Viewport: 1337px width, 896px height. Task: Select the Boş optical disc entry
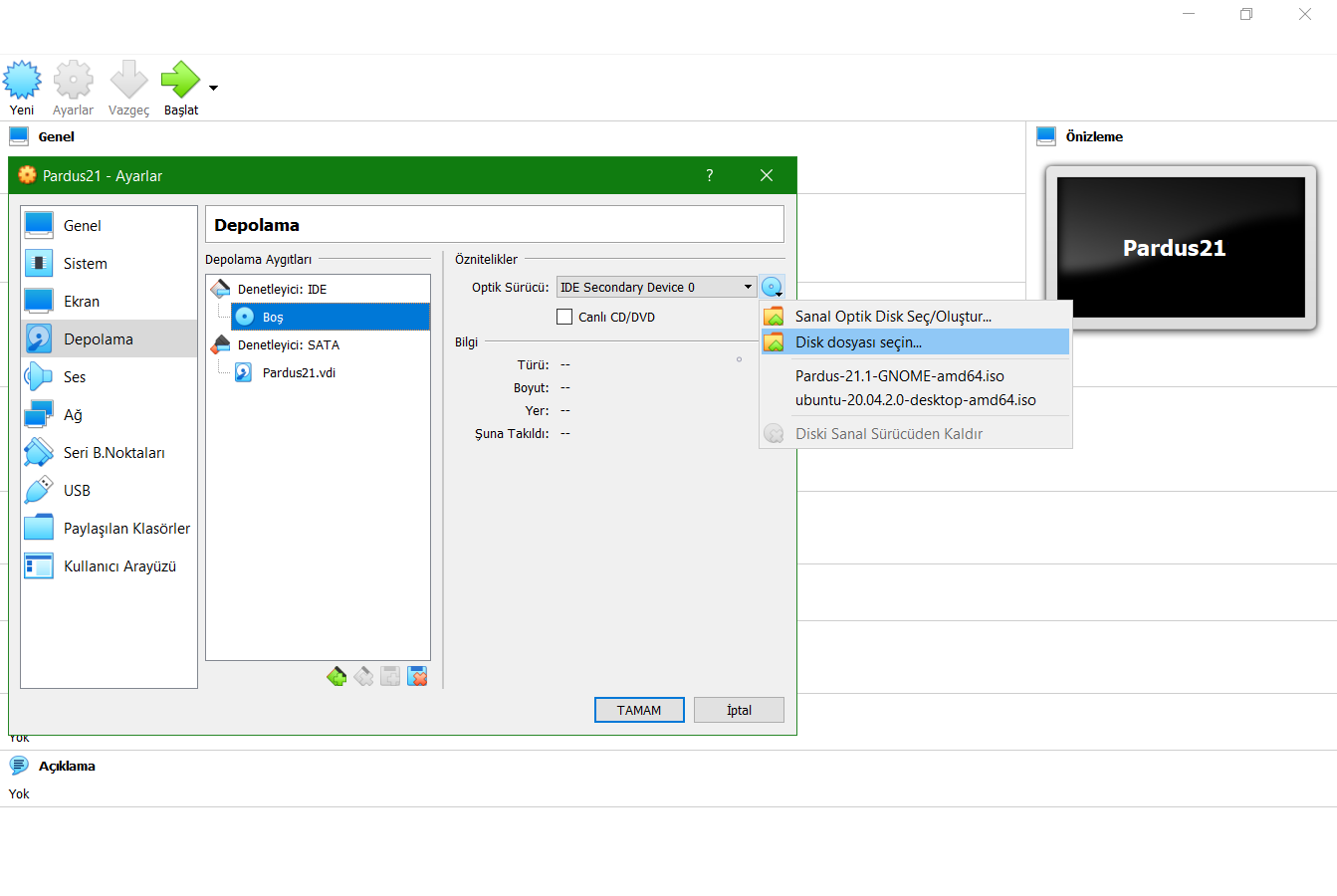point(331,318)
